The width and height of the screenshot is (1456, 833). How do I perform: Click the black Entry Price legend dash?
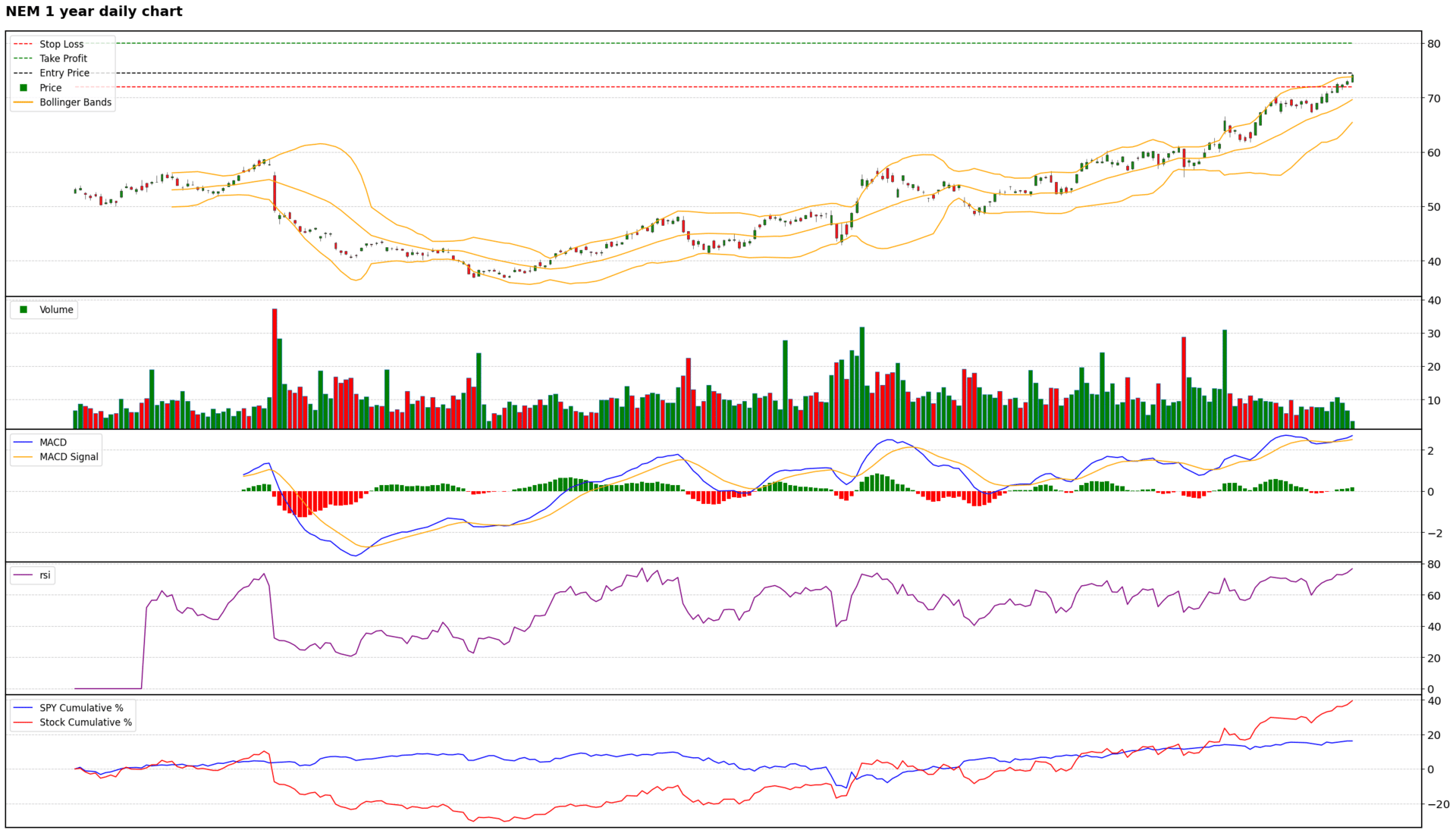pyautogui.click(x=24, y=74)
